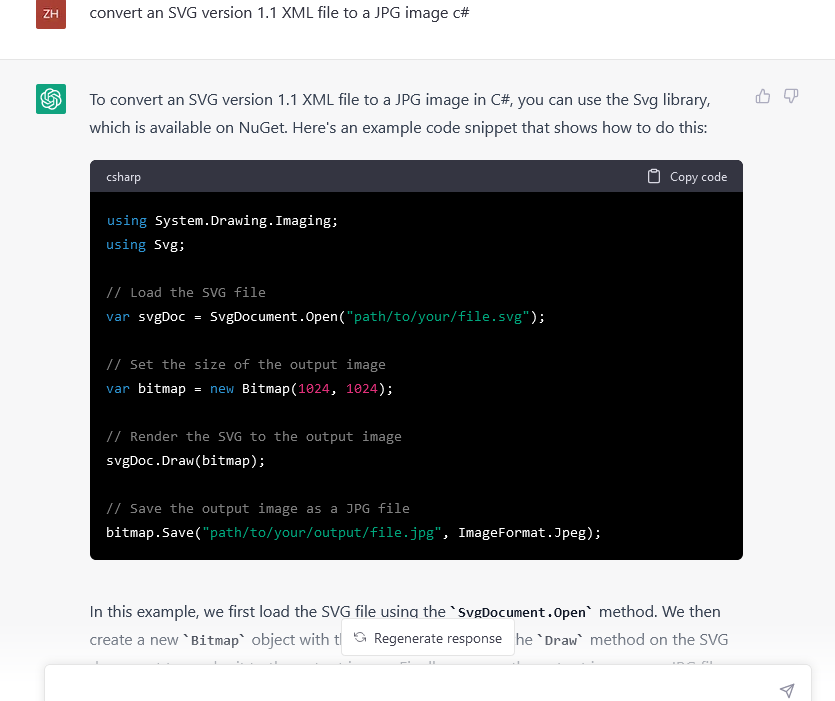The image size is (835, 701).
Task: Focus the message input box
Action: [x=410, y=688]
